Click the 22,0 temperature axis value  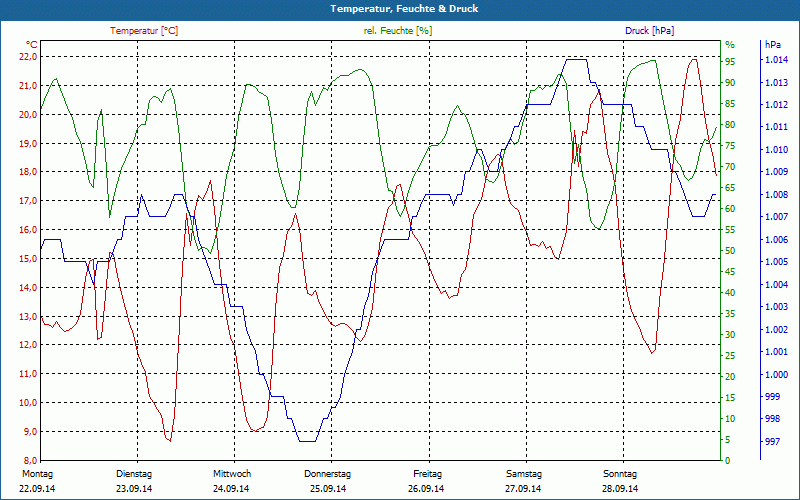tap(28, 57)
